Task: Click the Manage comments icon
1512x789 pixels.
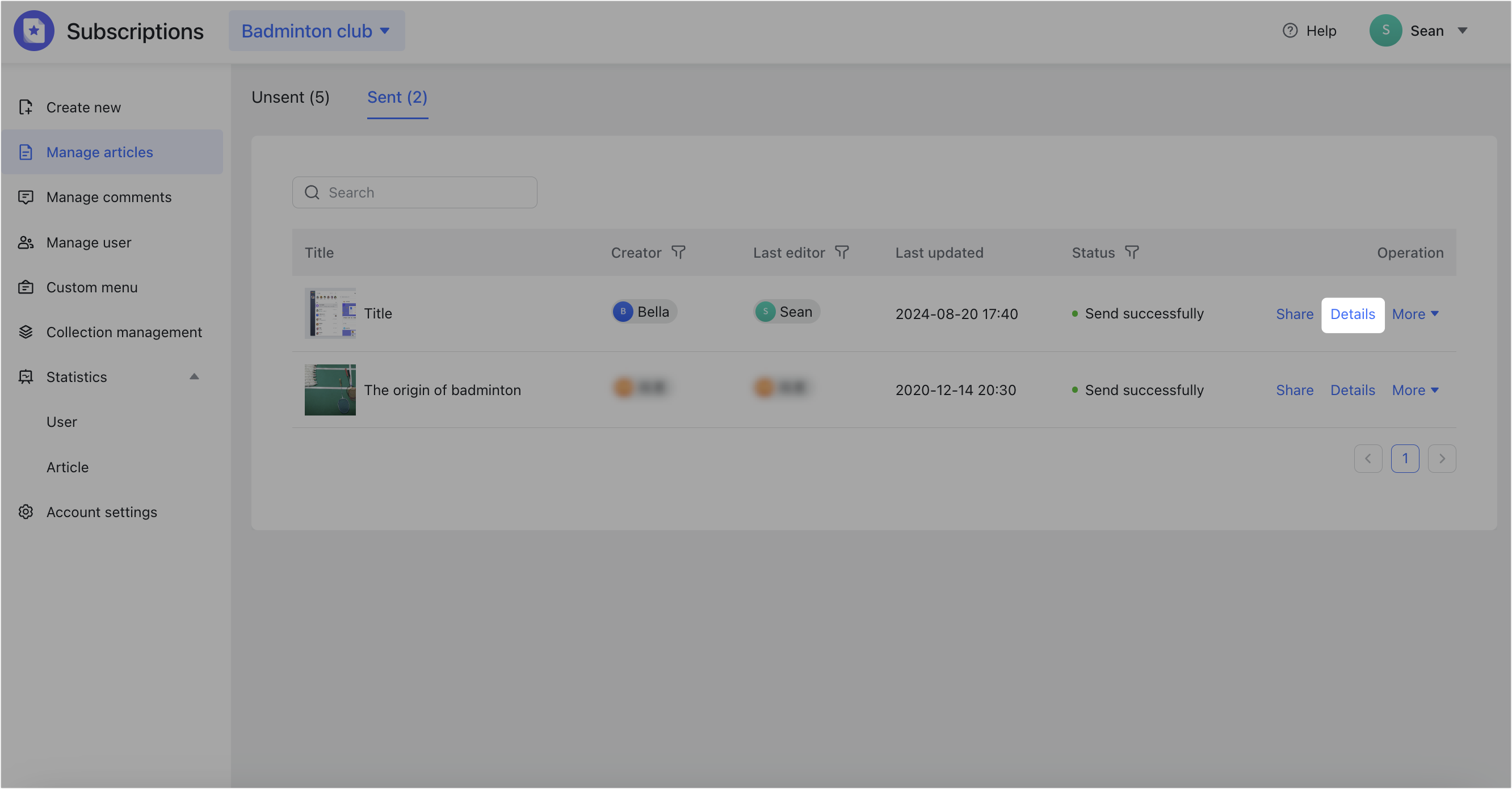Action: coord(25,198)
